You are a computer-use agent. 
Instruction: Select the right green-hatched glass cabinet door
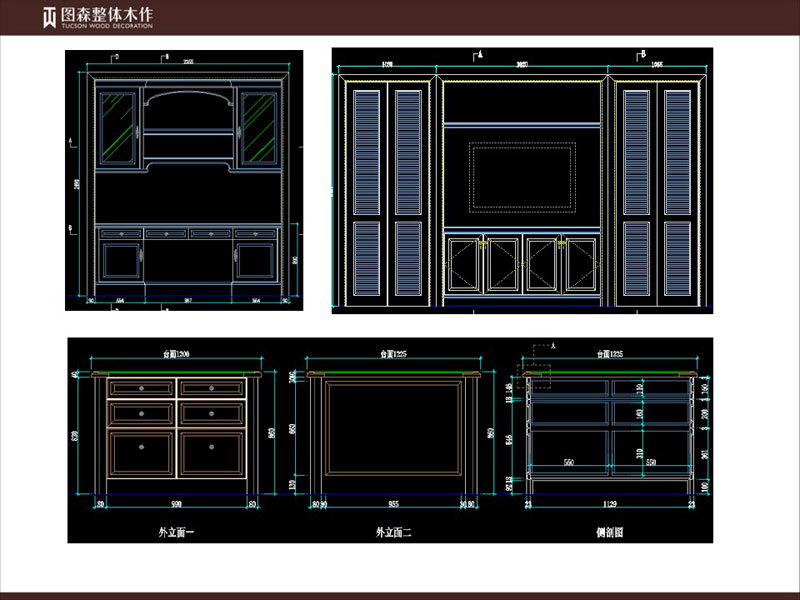pos(258,127)
